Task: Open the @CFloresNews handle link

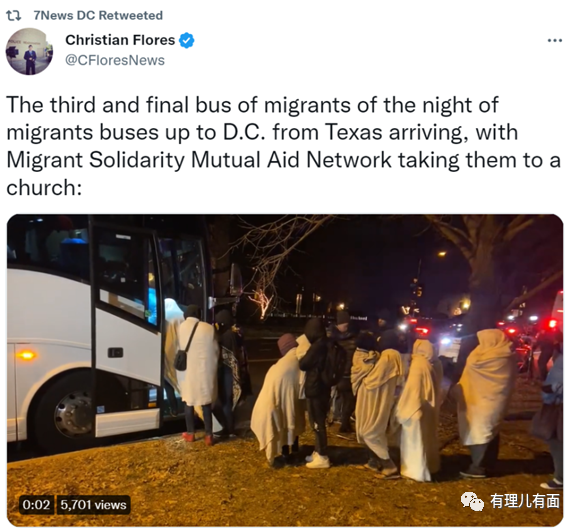Action: coord(115,60)
